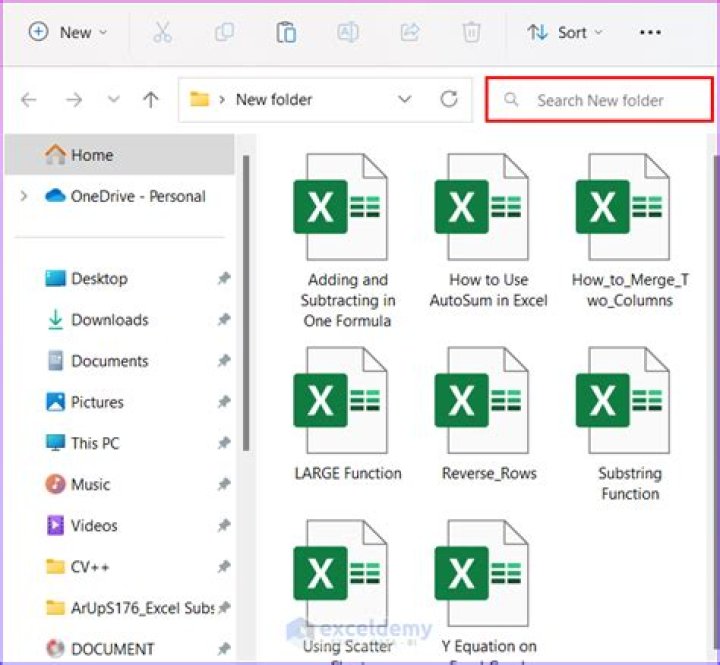Click the Search New folder field
The width and height of the screenshot is (720, 665).
pyautogui.click(x=599, y=100)
